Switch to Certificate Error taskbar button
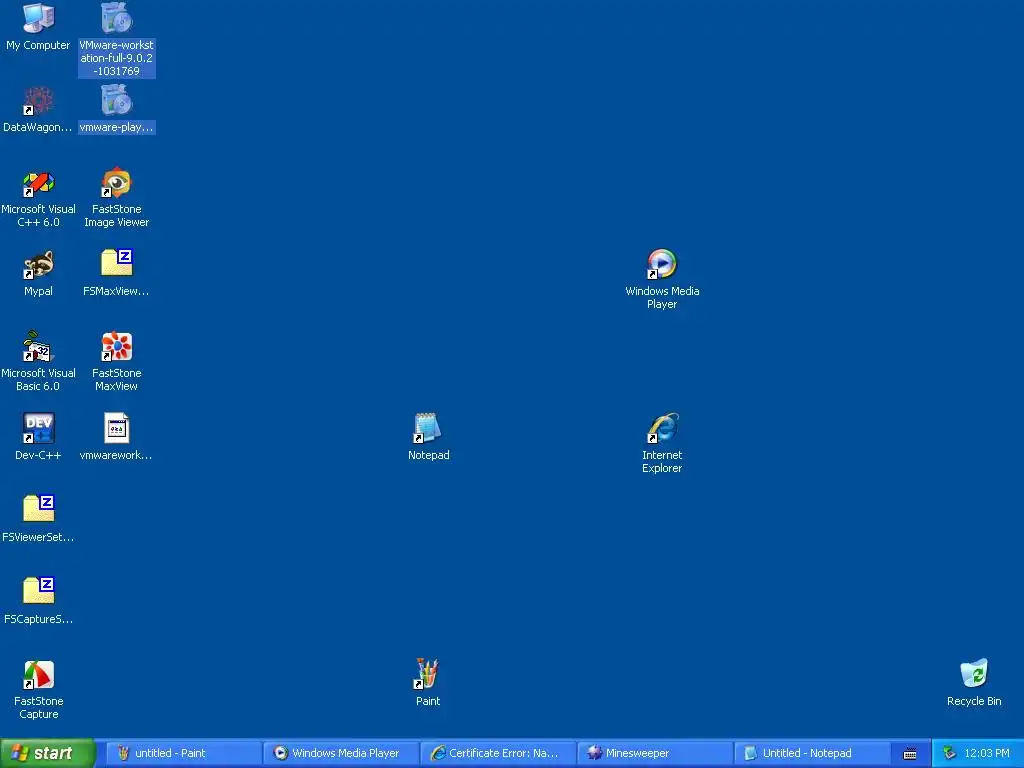1024x768 pixels. 498,753
